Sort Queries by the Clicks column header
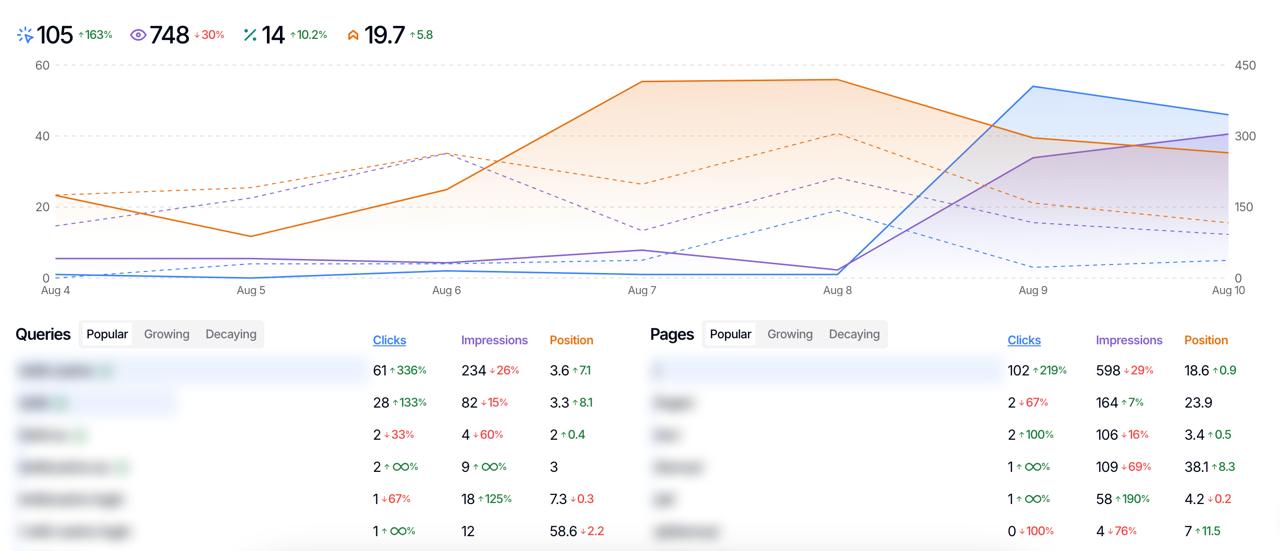Image resolution: width=1280 pixels, height=551 pixels. pyautogui.click(x=389, y=340)
